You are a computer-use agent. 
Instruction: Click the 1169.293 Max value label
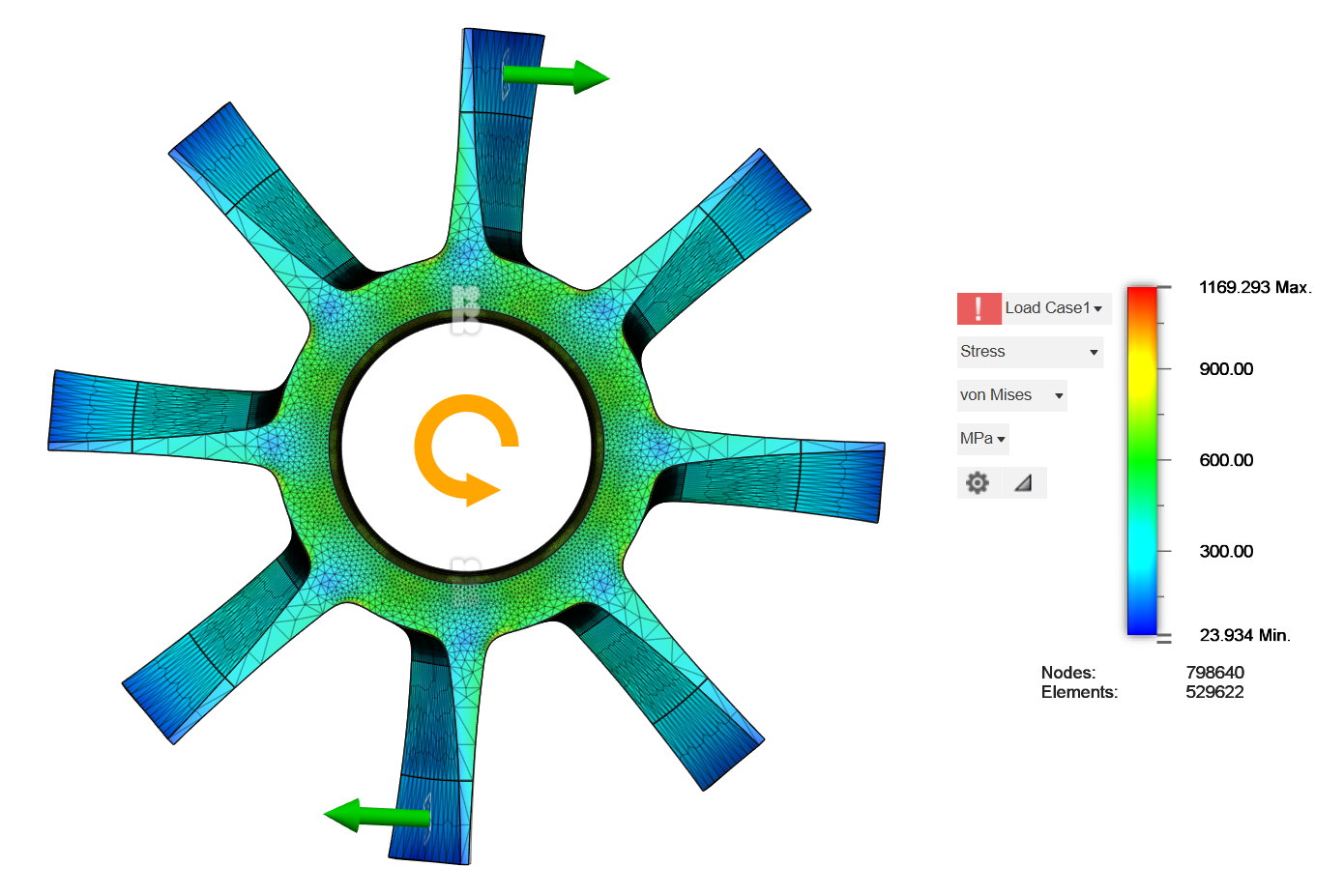click(x=1254, y=287)
